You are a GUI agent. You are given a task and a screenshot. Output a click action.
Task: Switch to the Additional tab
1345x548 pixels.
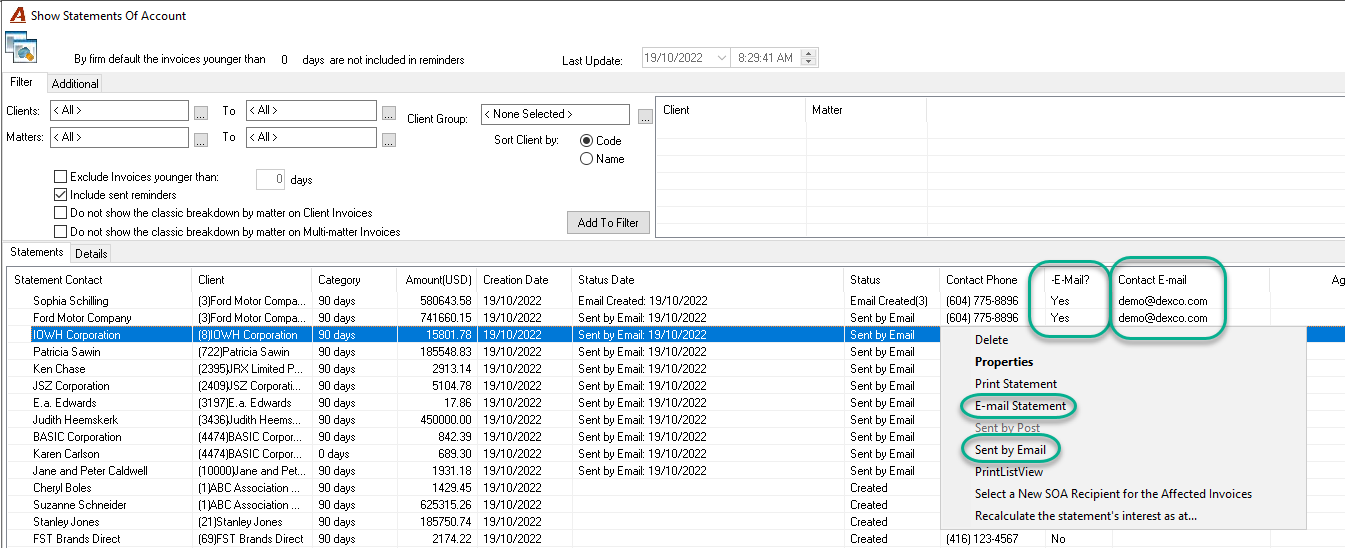click(75, 84)
